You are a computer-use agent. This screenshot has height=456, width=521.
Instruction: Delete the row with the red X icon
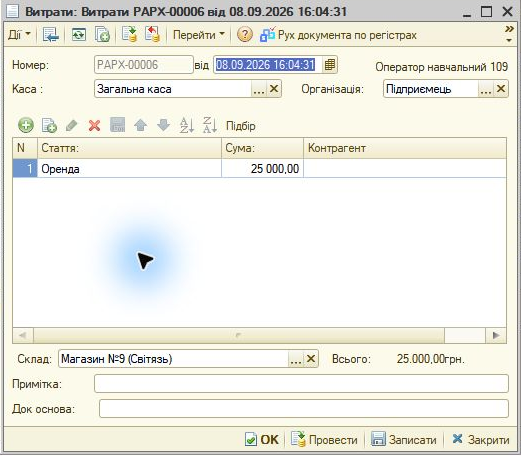tap(95, 125)
